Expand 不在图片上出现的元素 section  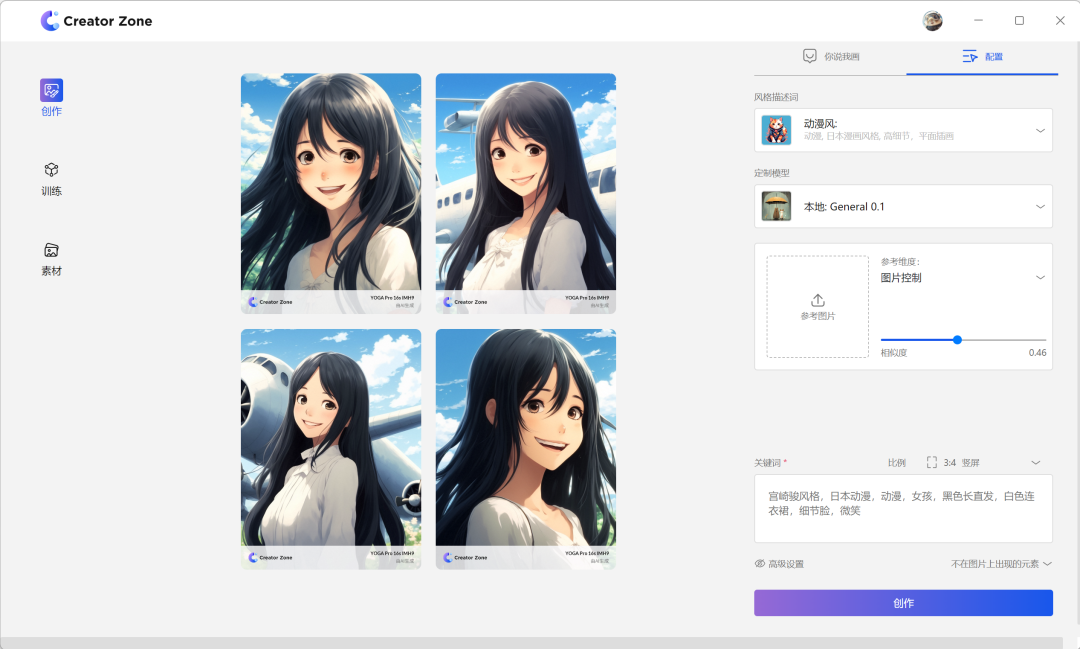(x=1047, y=564)
